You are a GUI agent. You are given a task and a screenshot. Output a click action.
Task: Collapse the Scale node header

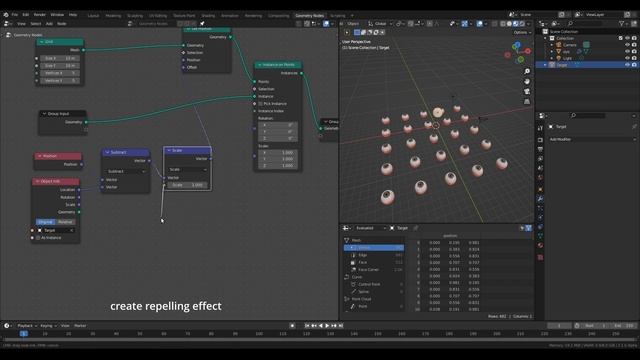pyautogui.click(x=169, y=150)
